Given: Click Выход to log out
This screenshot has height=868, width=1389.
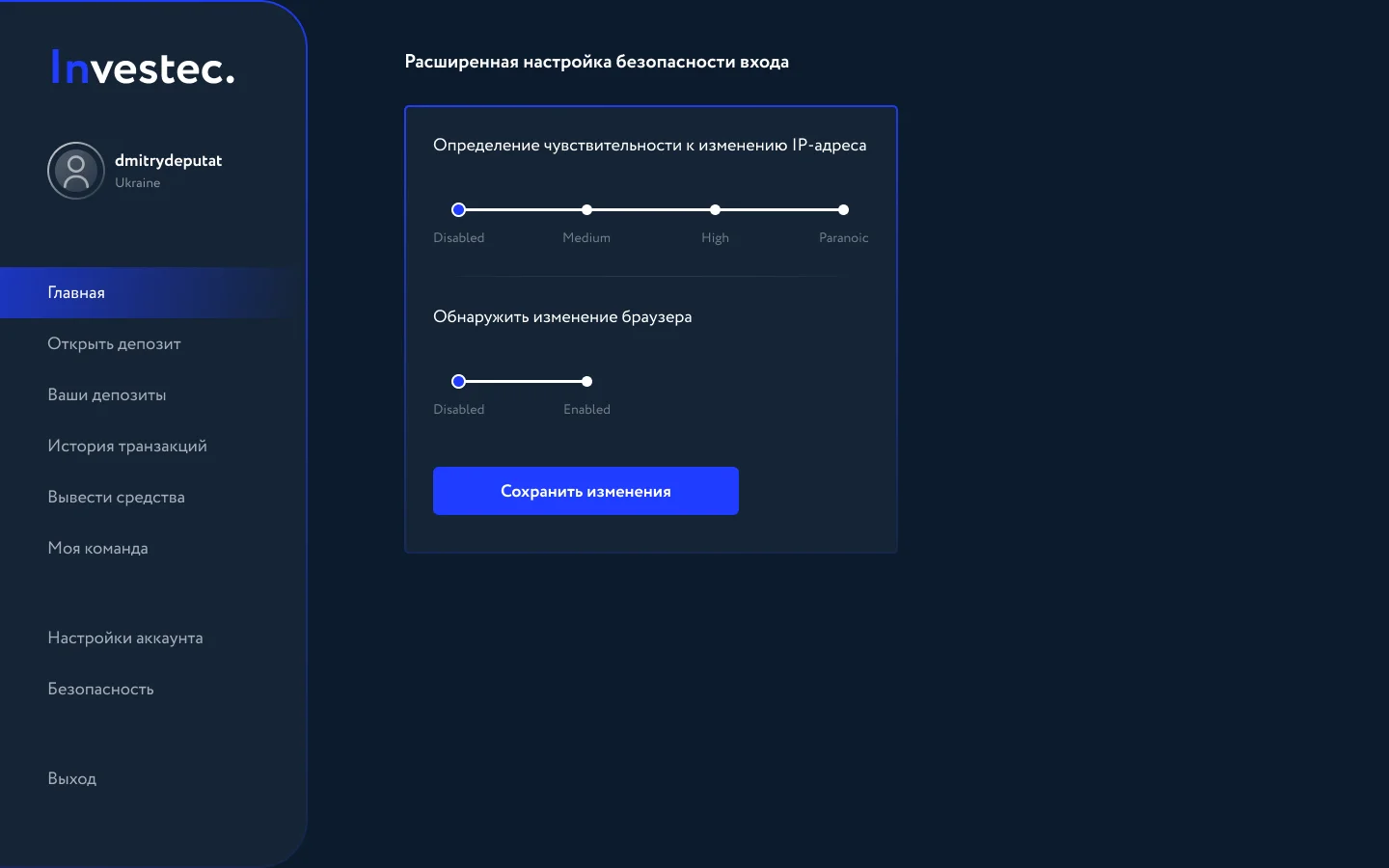Looking at the screenshot, I should 72,778.
